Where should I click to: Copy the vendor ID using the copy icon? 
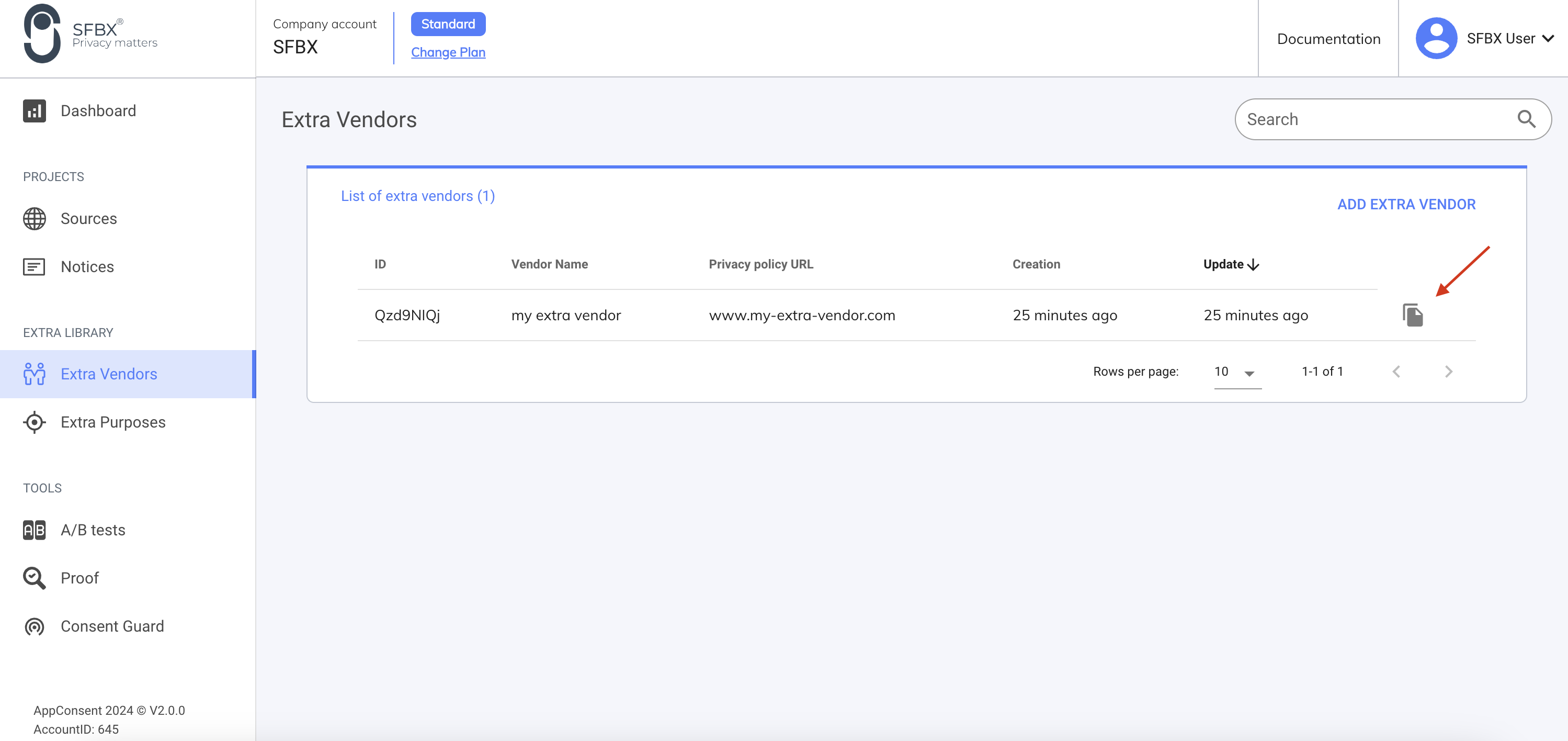point(1413,315)
